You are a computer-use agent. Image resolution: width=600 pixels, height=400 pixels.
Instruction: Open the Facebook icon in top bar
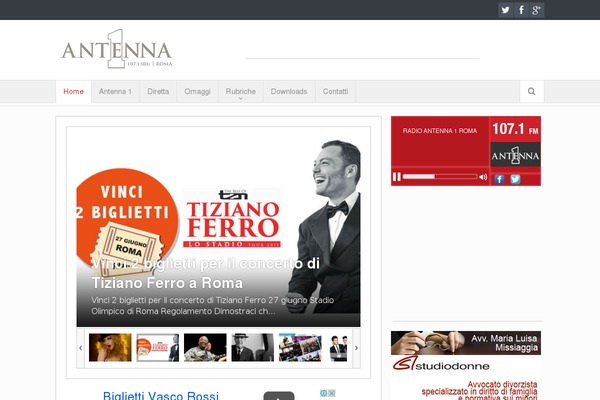pyautogui.click(x=521, y=10)
